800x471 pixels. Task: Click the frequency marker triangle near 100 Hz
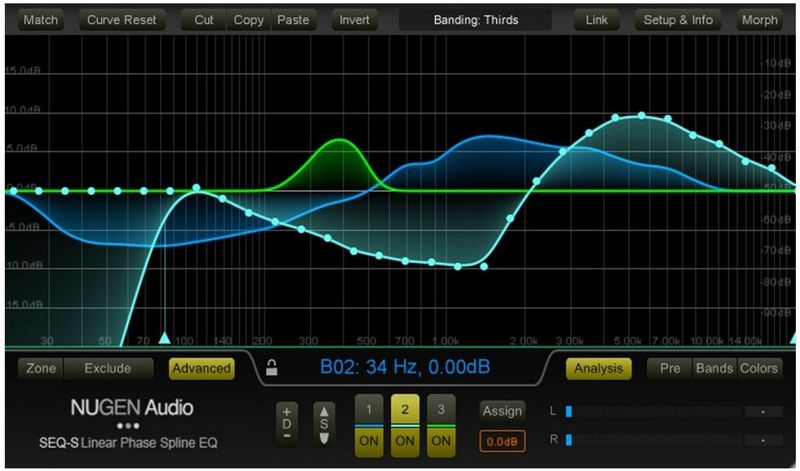[164, 338]
